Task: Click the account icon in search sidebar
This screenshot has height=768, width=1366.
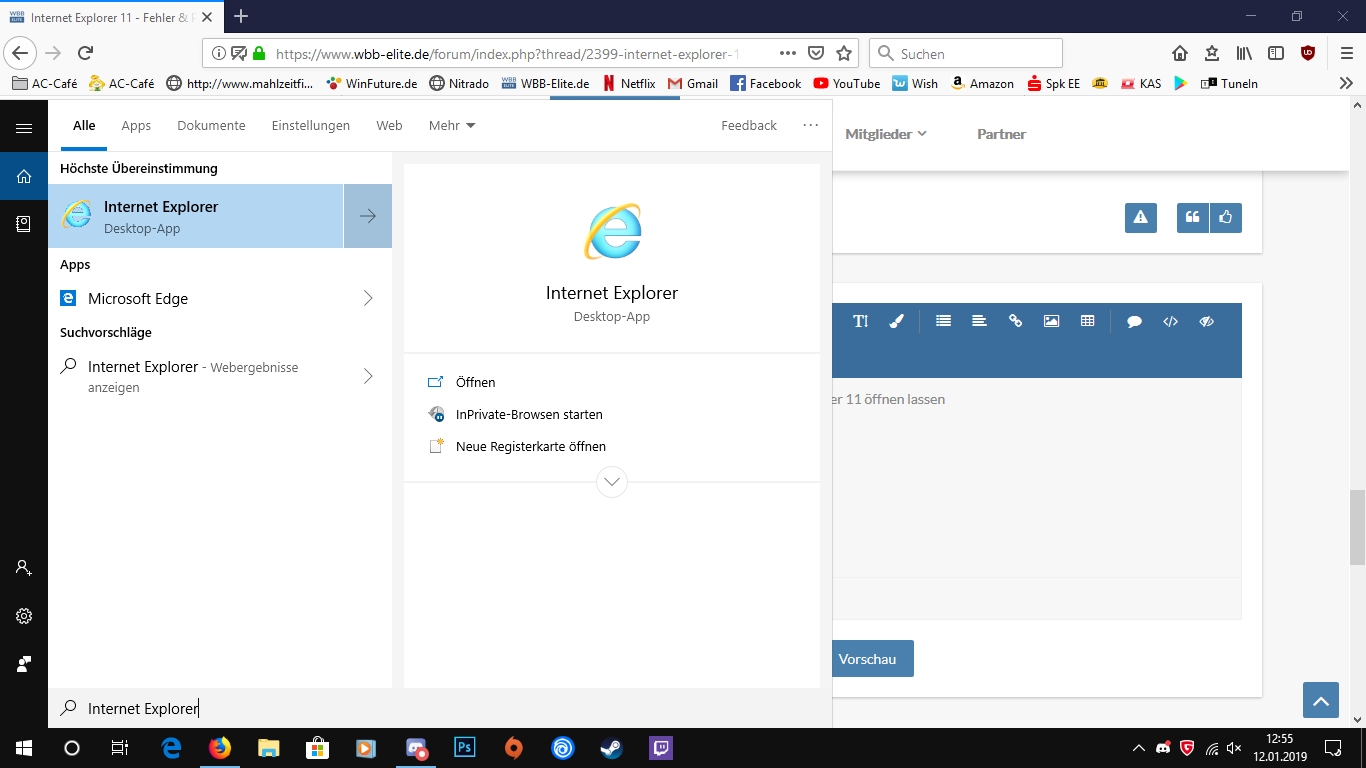Action: [x=24, y=568]
